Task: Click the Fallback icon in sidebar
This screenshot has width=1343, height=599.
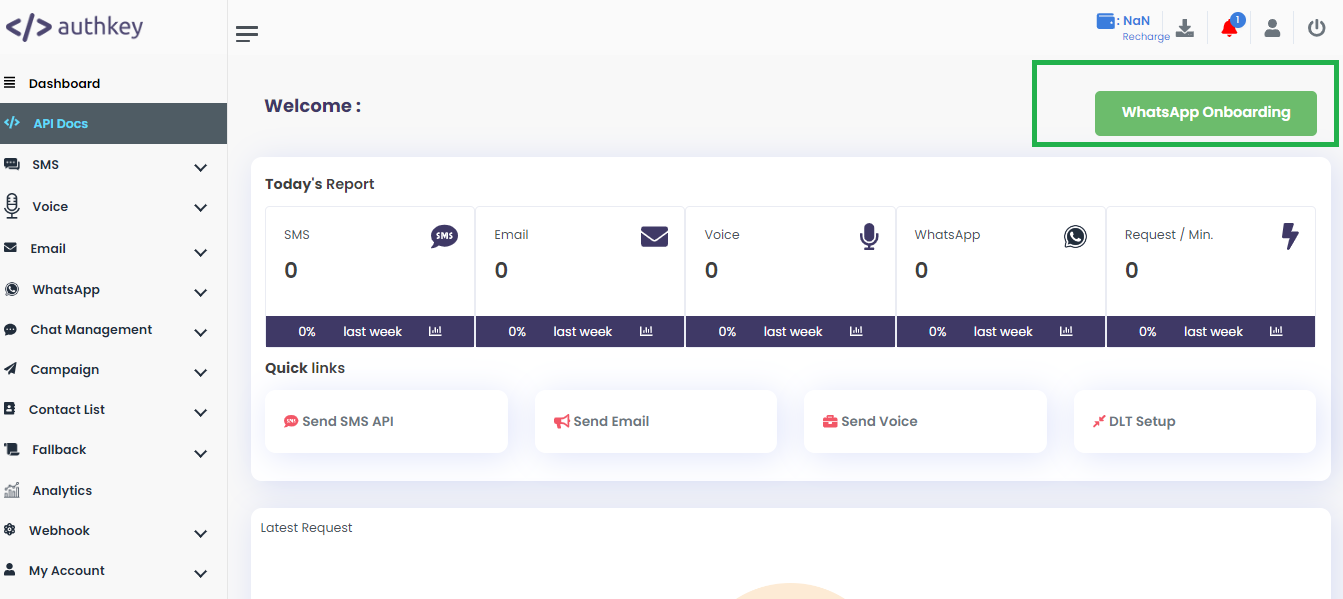Action: coord(12,450)
